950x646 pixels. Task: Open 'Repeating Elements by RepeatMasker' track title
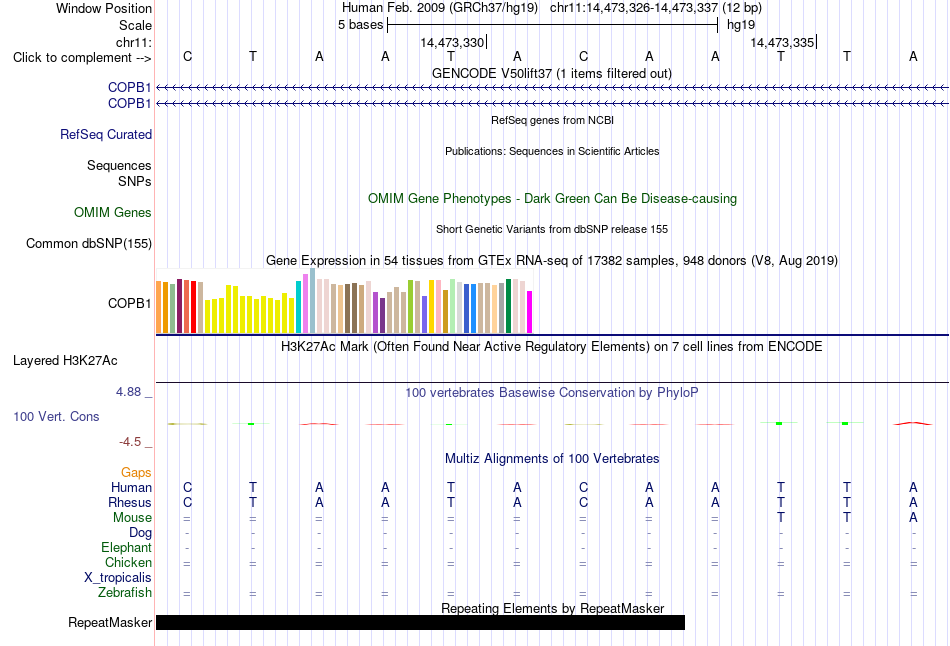553,608
